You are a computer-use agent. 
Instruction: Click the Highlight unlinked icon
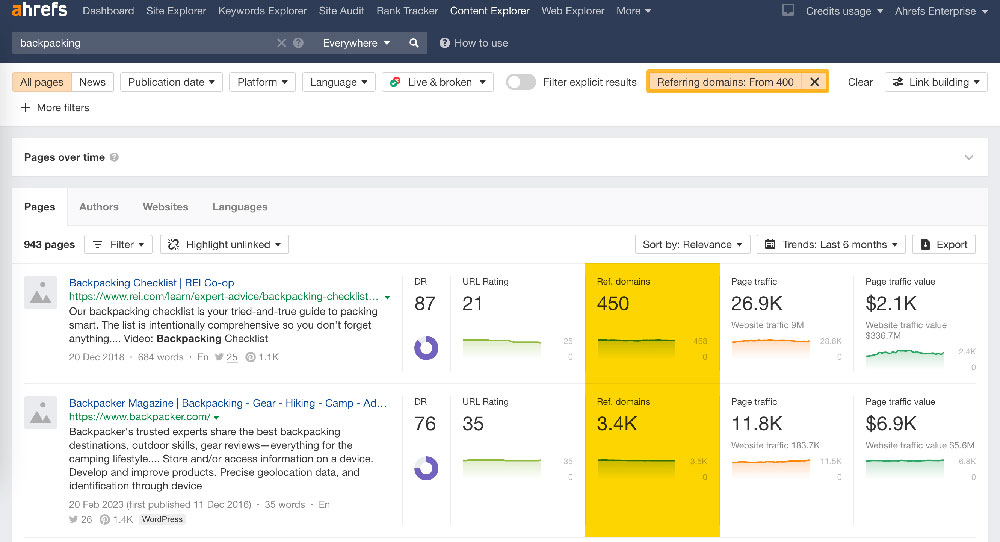173,244
